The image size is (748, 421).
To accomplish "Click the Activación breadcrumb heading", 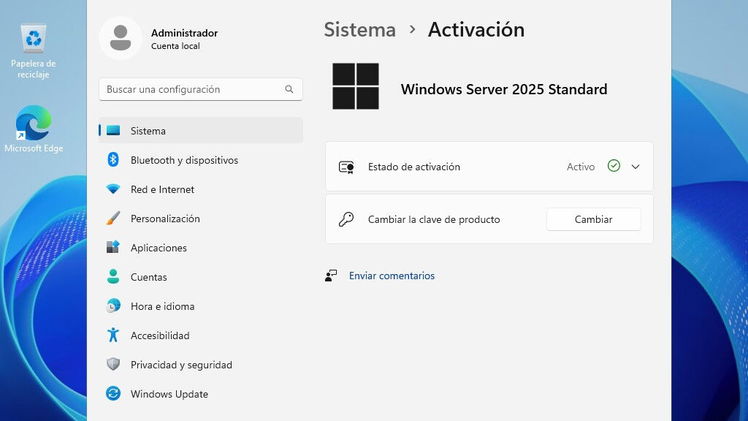I will click(476, 30).
